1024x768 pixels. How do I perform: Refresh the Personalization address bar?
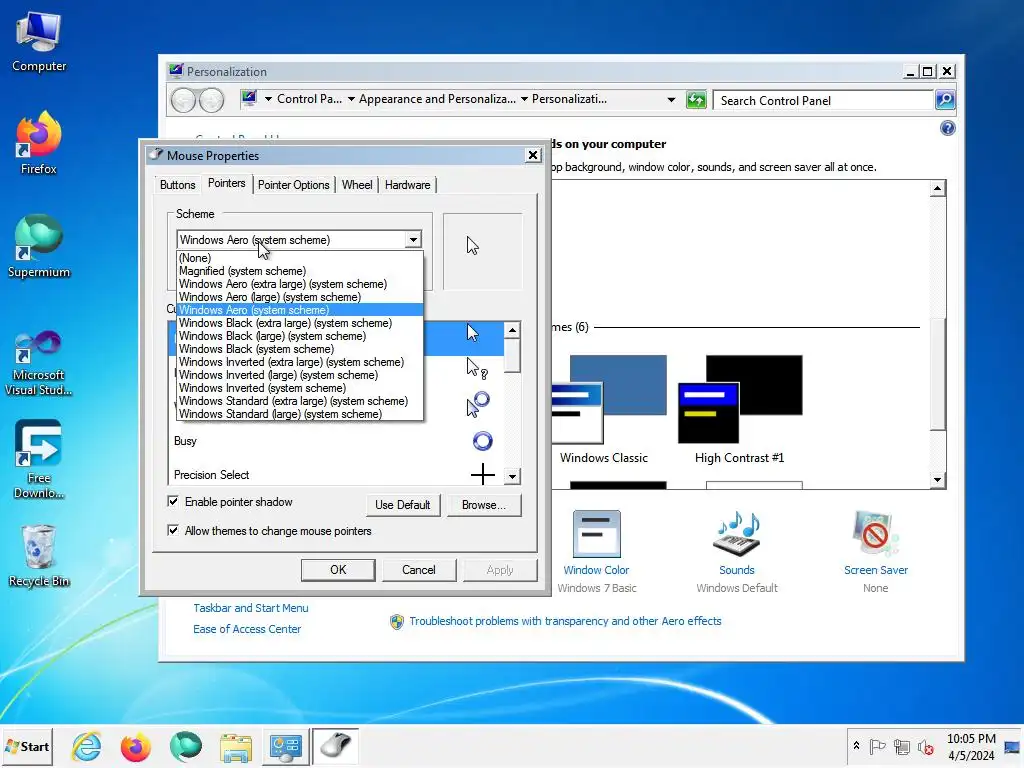click(696, 100)
